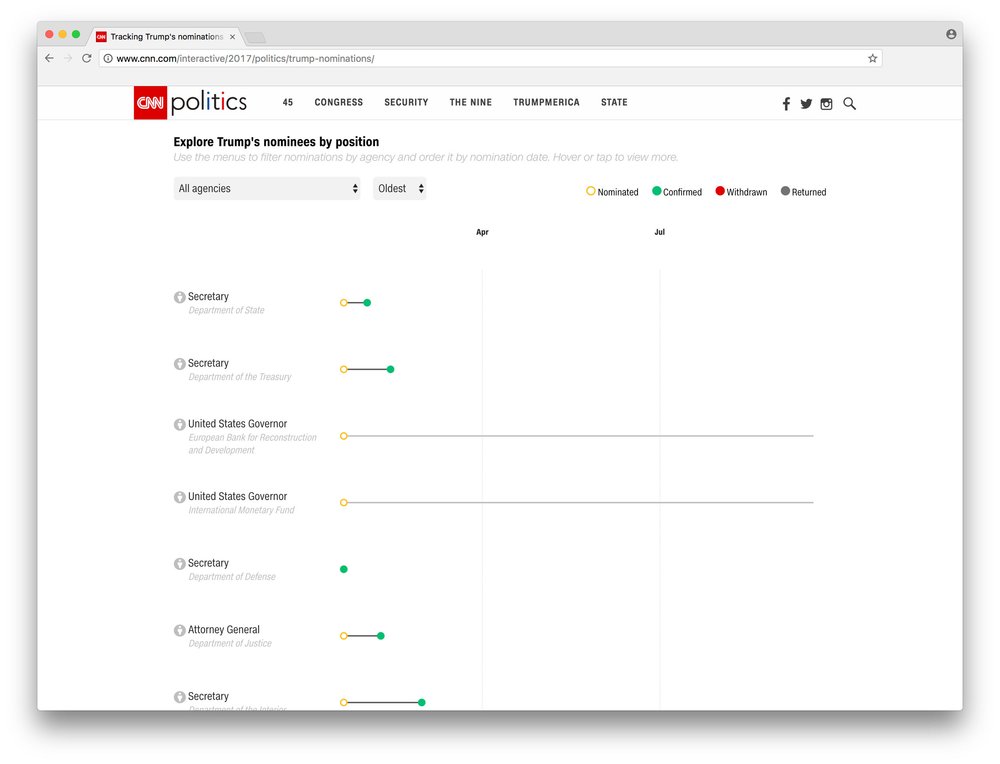1000x764 pixels.
Task: Click yellow nominated dot for IMF Governor
Action: [344, 503]
